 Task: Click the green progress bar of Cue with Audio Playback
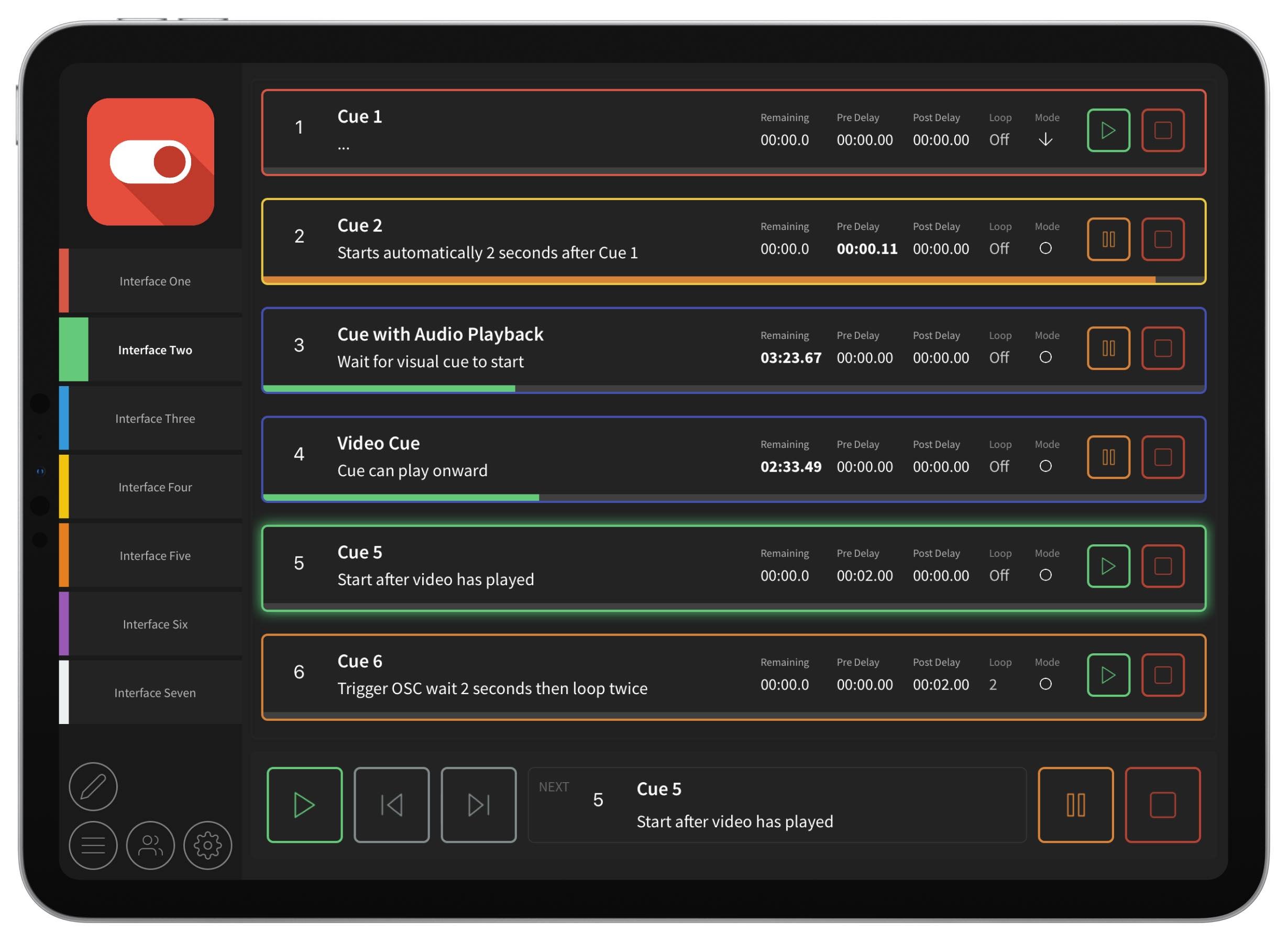[x=389, y=389]
